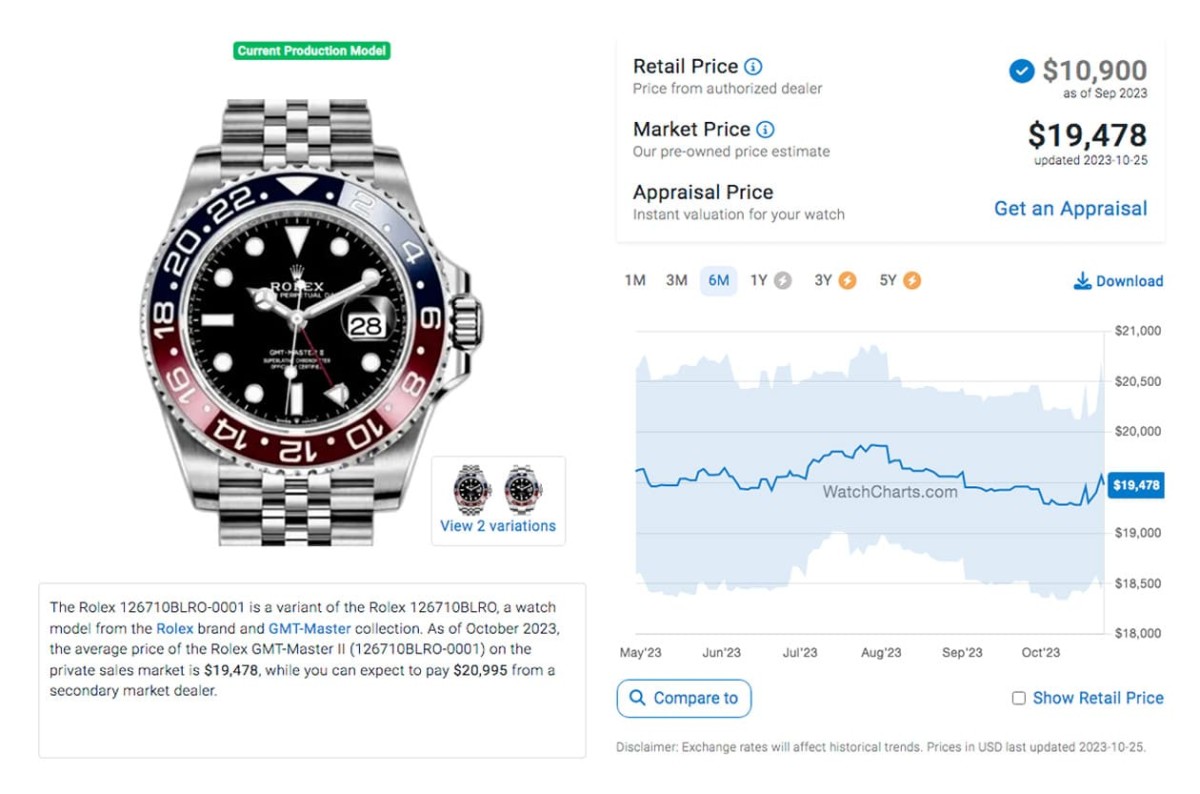Click the magnifier icon in Compare to
The height and width of the screenshot is (794, 1200).
point(635,698)
